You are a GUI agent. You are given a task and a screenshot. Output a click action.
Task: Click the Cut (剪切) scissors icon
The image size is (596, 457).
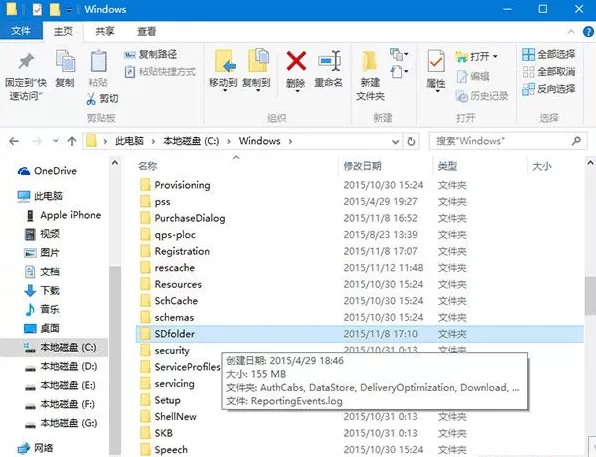[91, 99]
